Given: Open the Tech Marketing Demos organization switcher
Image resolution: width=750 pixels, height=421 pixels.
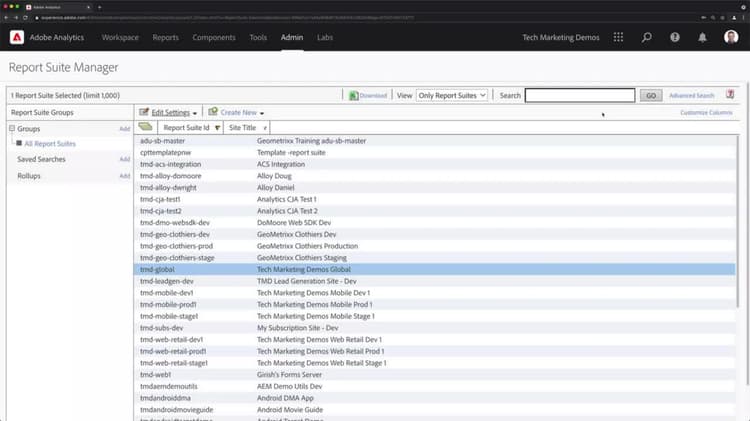Looking at the screenshot, I should click(561, 37).
